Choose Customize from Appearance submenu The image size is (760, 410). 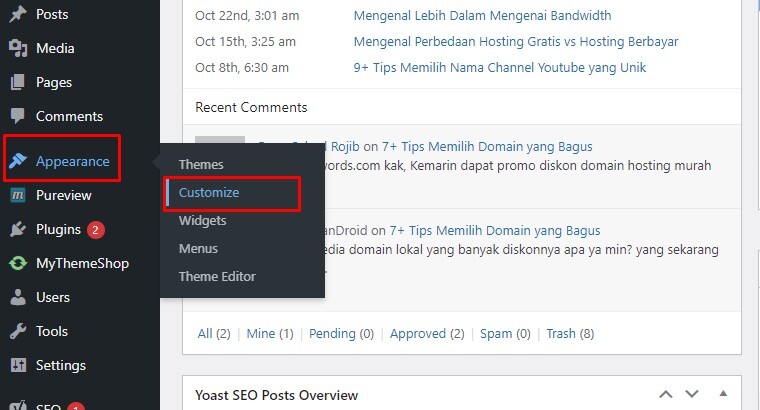(x=209, y=192)
